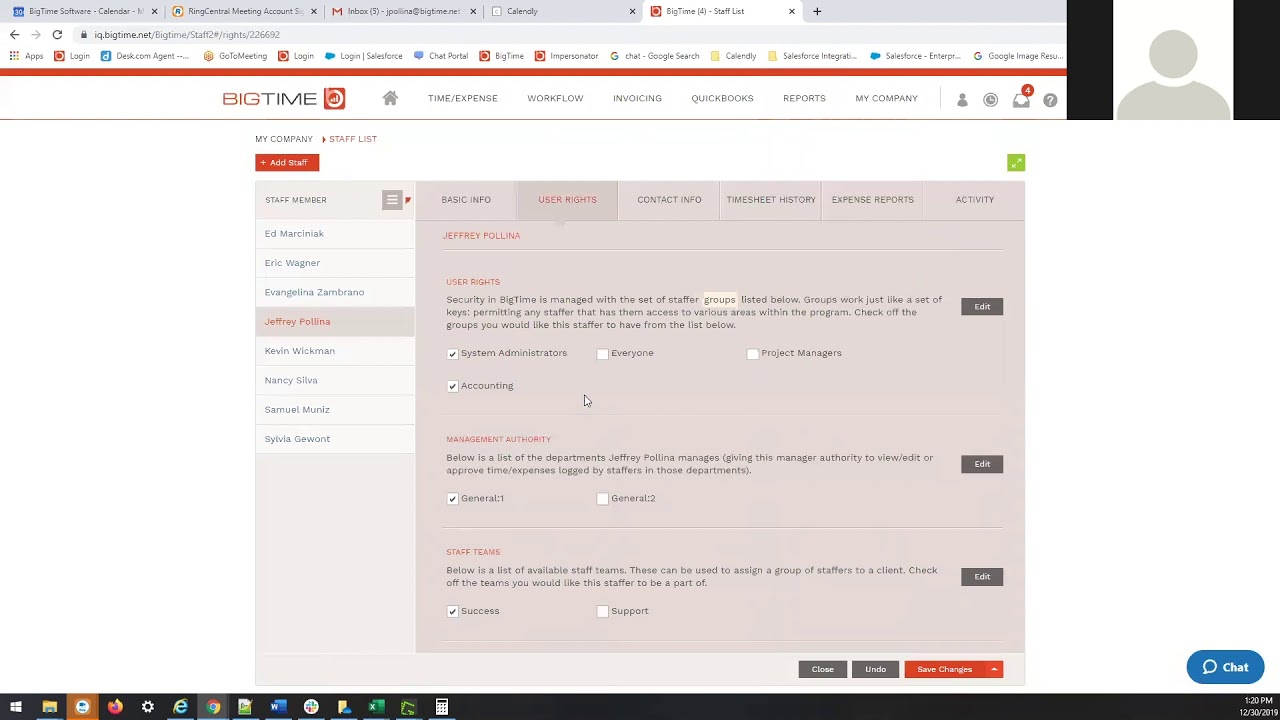1280x720 pixels.
Task: Open staff member list menu icon
Action: (x=392, y=200)
